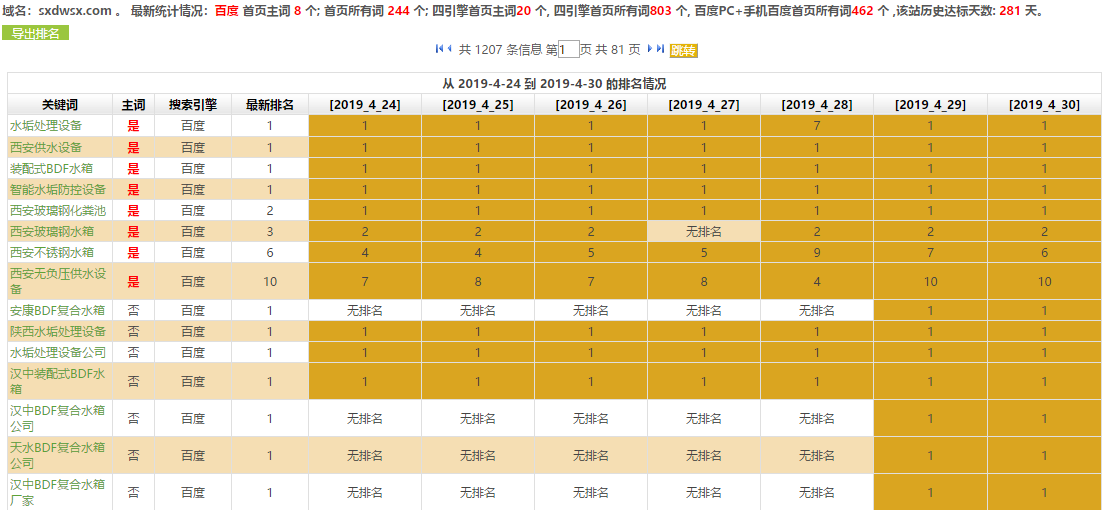Click the next page arrow
This screenshot has height=510, width=1105.
click(x=649, y=49)
